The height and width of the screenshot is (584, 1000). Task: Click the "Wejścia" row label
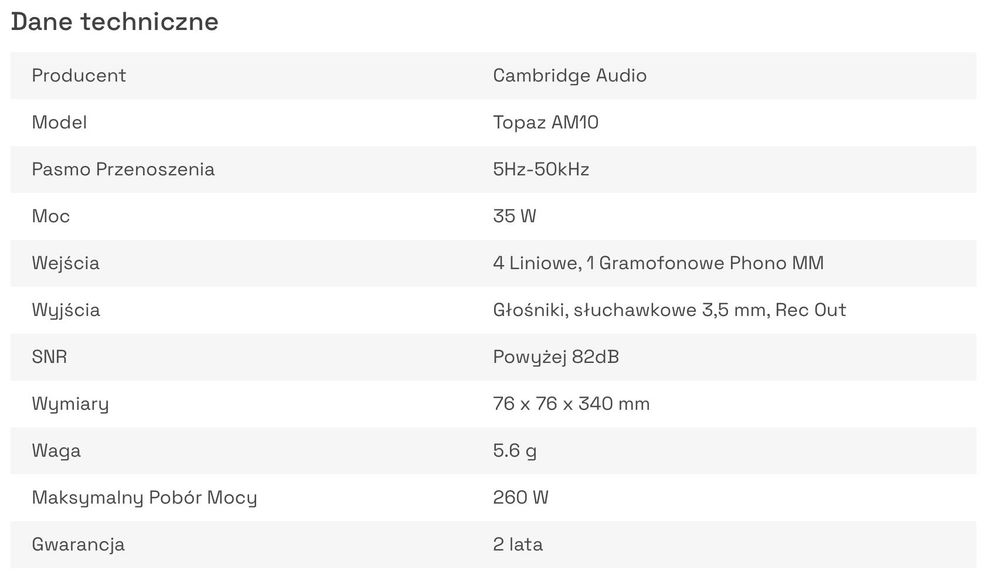(66, 263)
